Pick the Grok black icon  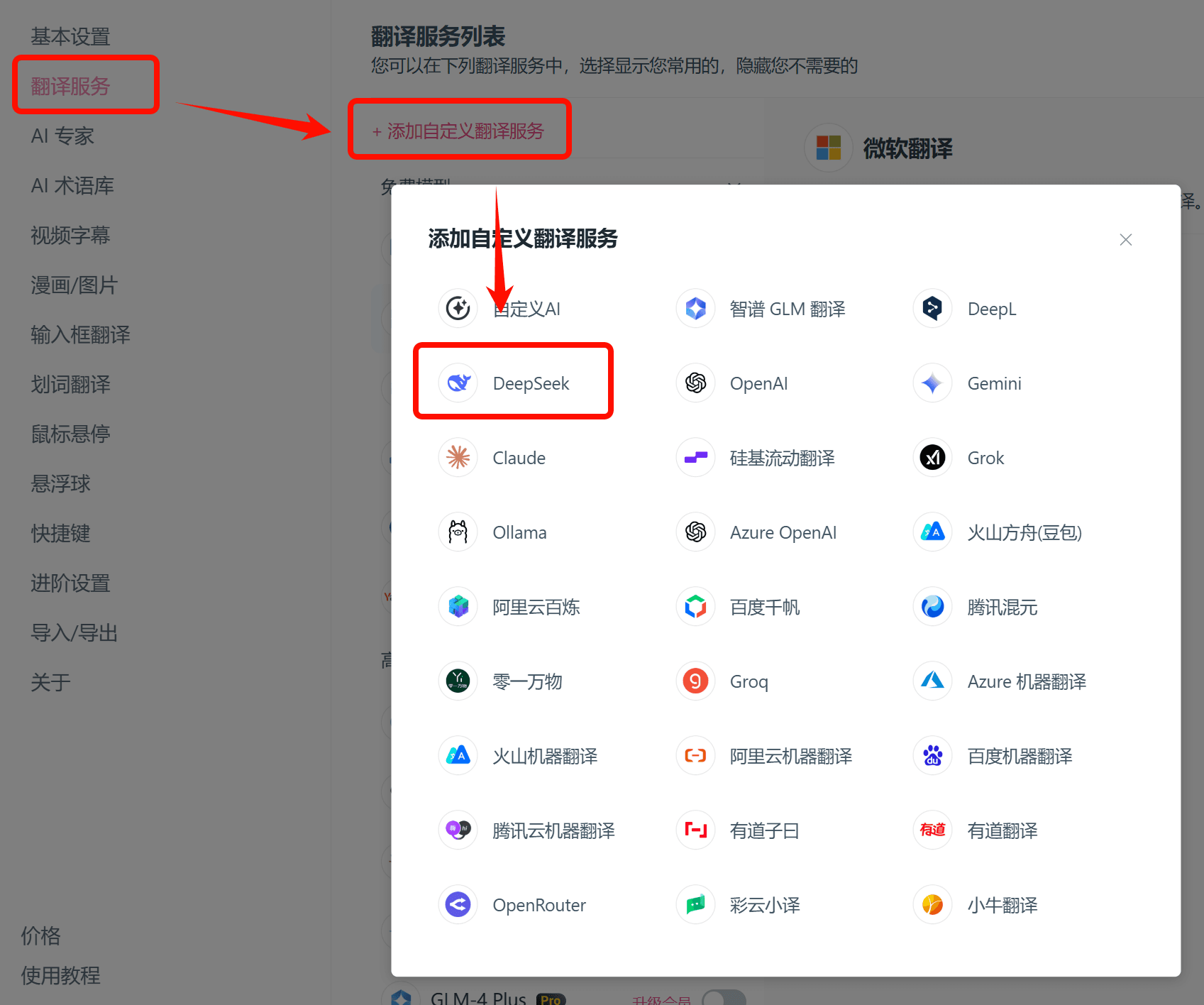coord(932,458)
